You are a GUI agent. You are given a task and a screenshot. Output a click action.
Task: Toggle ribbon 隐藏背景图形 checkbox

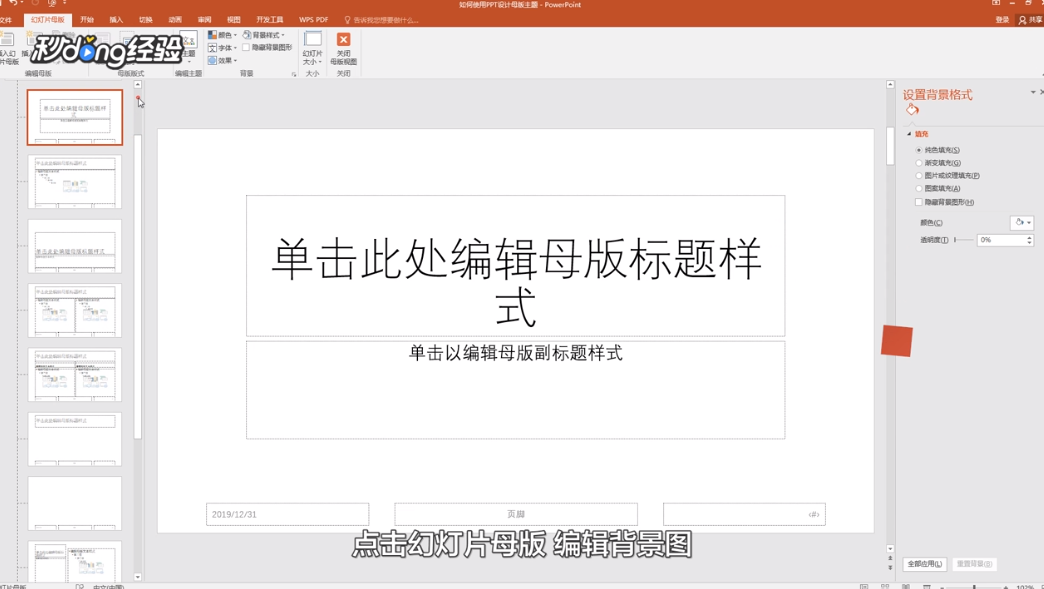coord(246,47)
